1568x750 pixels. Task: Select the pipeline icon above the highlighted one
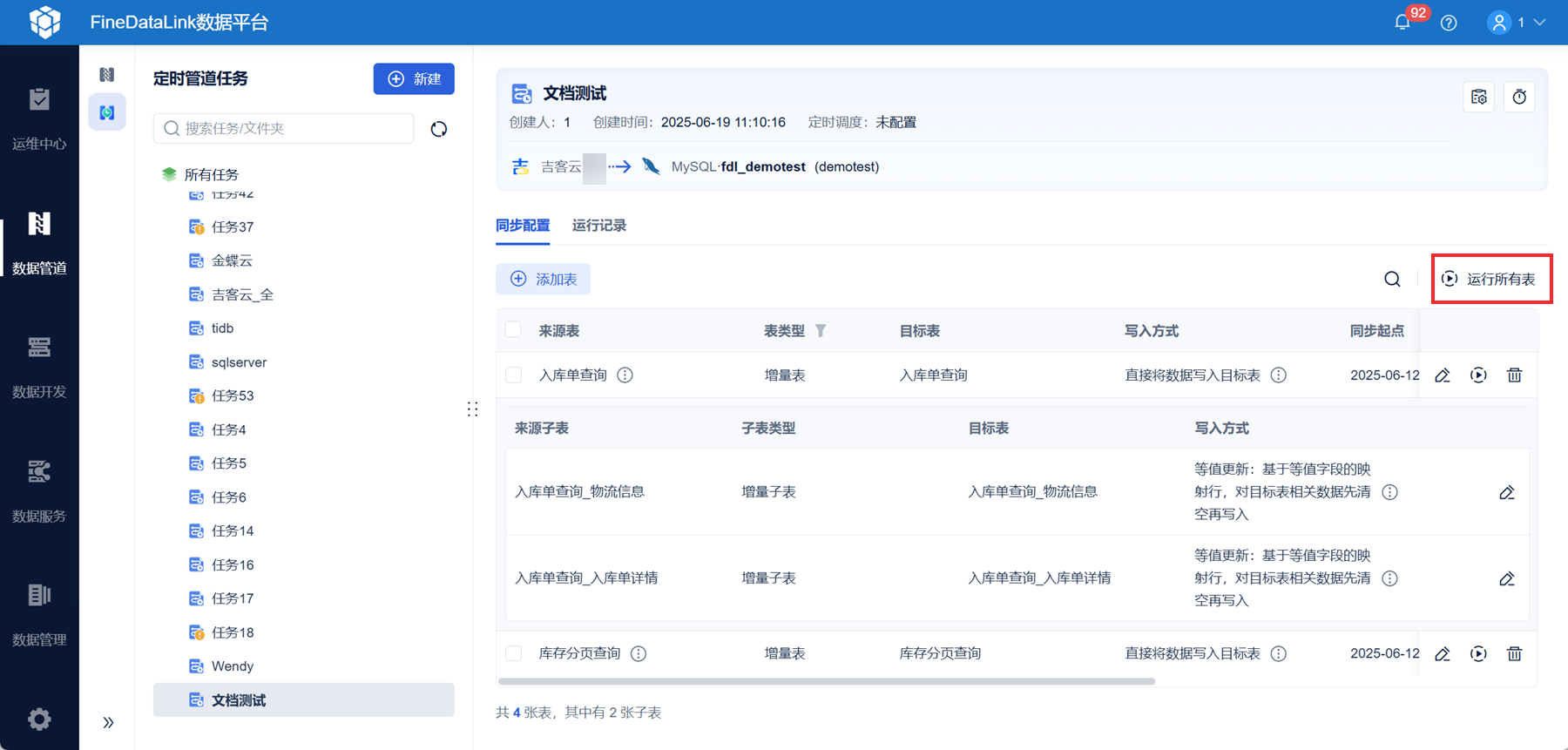point(107,75)
